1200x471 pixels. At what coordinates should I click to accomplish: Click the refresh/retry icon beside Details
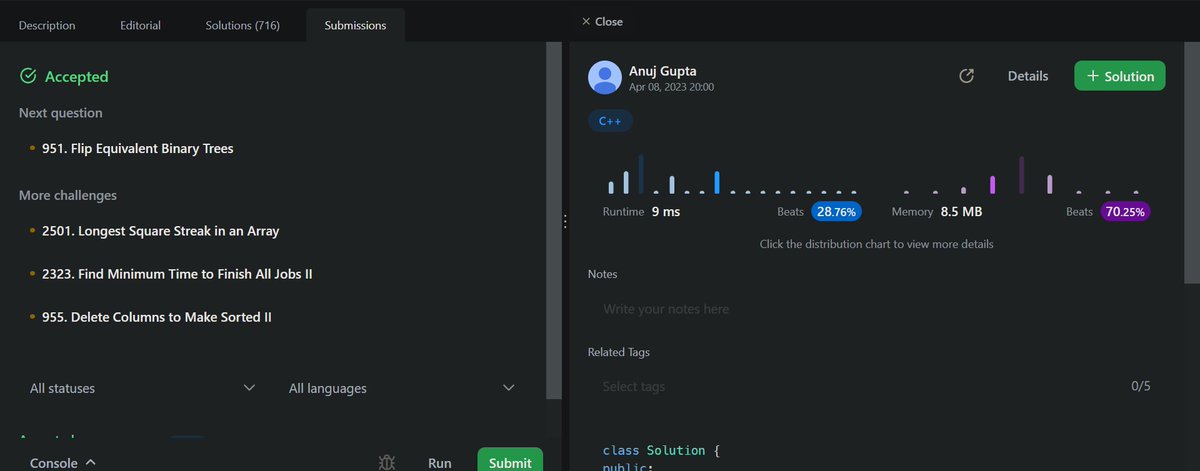[x=966, y=76]
